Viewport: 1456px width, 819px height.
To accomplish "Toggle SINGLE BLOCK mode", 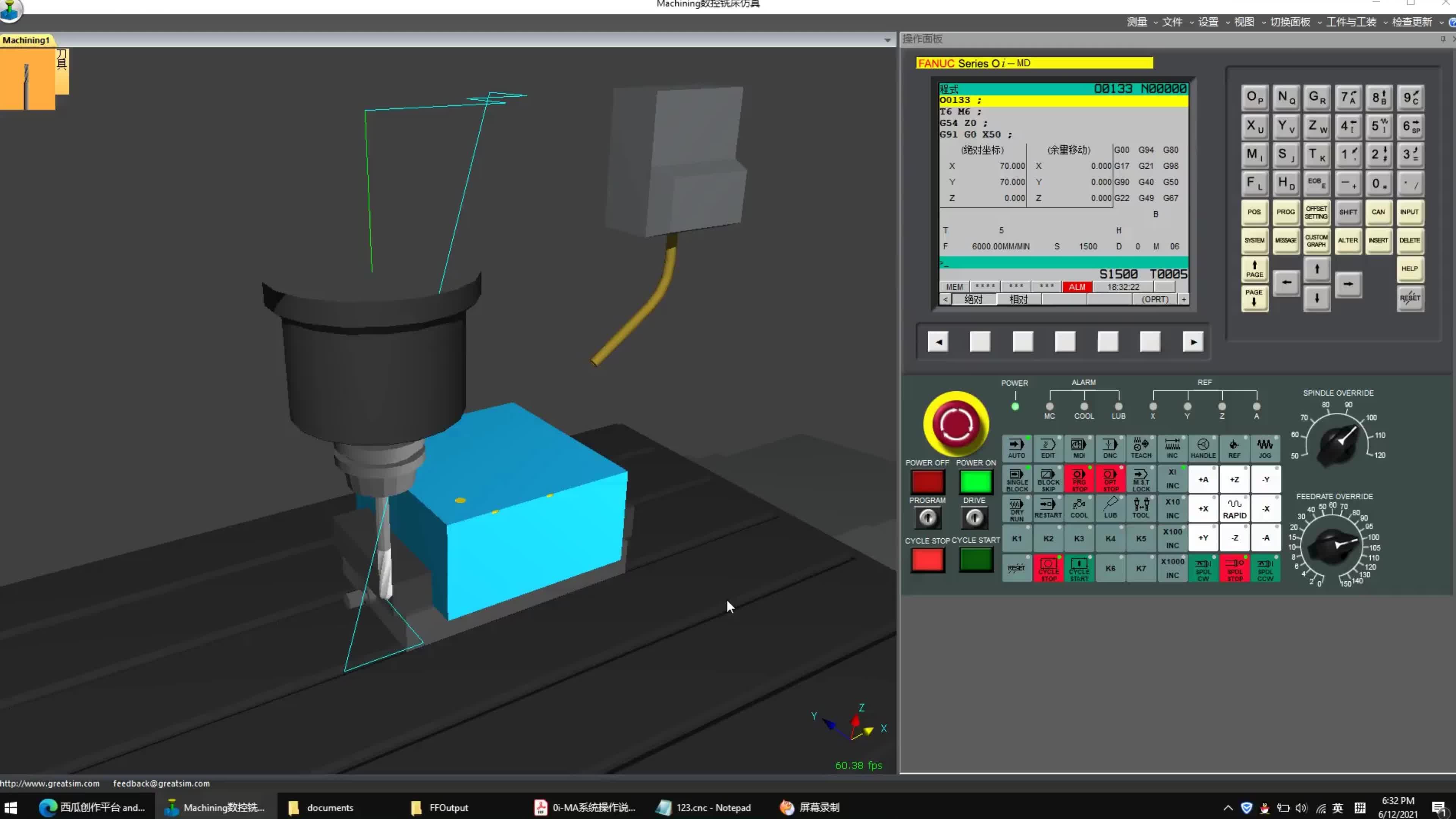I will (1016, 479).
